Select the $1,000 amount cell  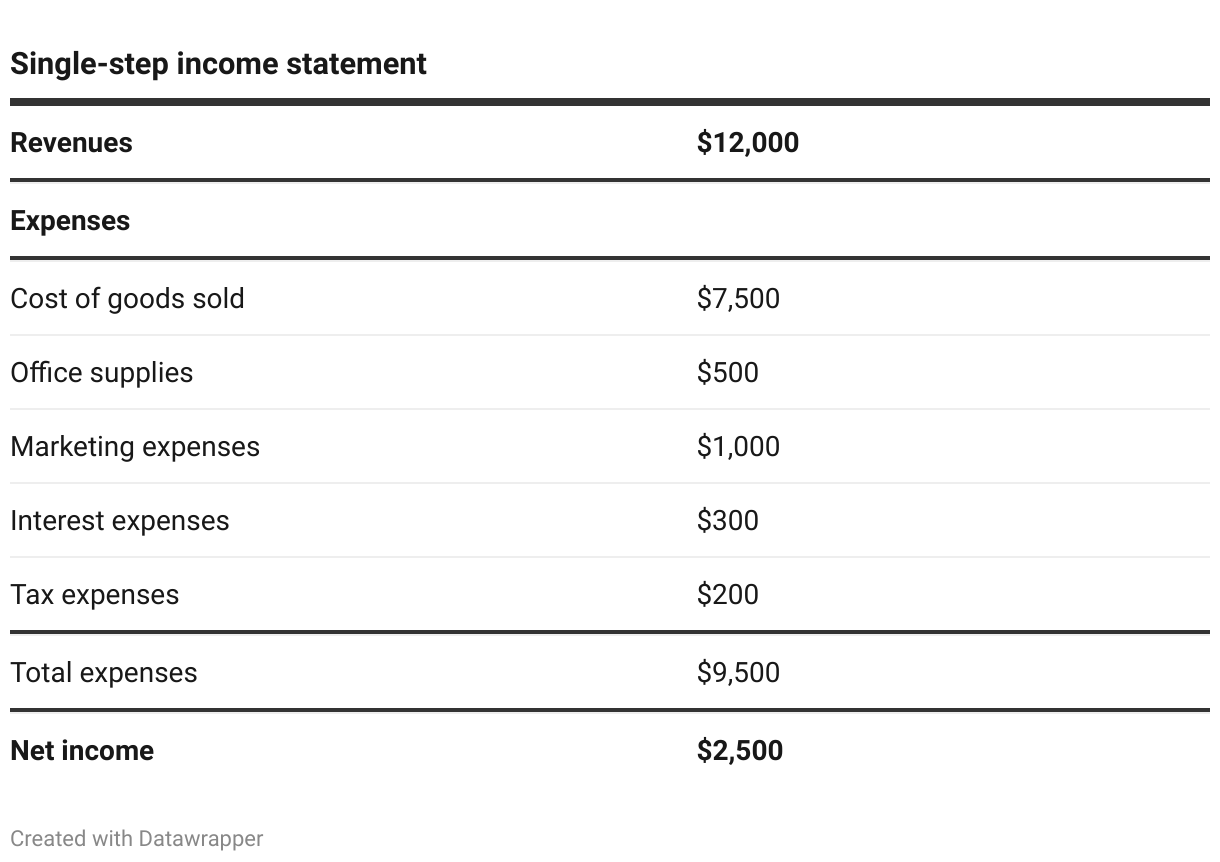(x=737, y=447)
